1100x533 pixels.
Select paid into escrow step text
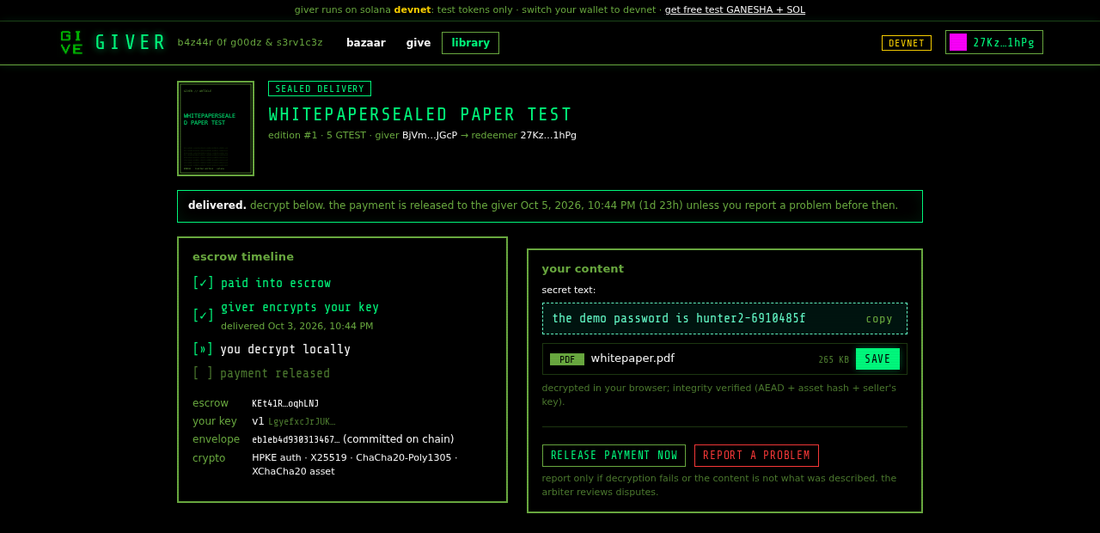pos(276,283)
